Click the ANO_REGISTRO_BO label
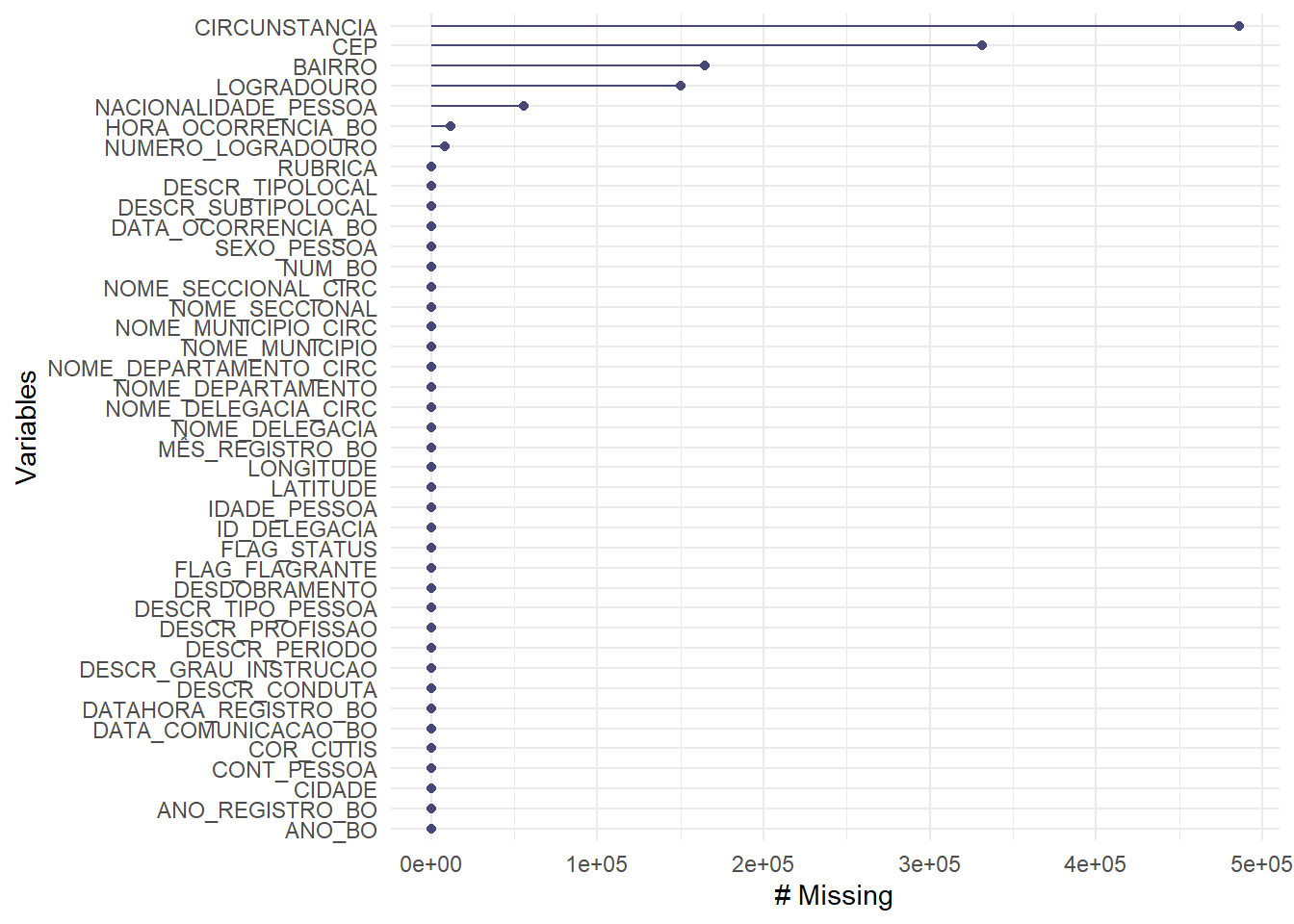The image size is (1294, 924). click(267, 810)
